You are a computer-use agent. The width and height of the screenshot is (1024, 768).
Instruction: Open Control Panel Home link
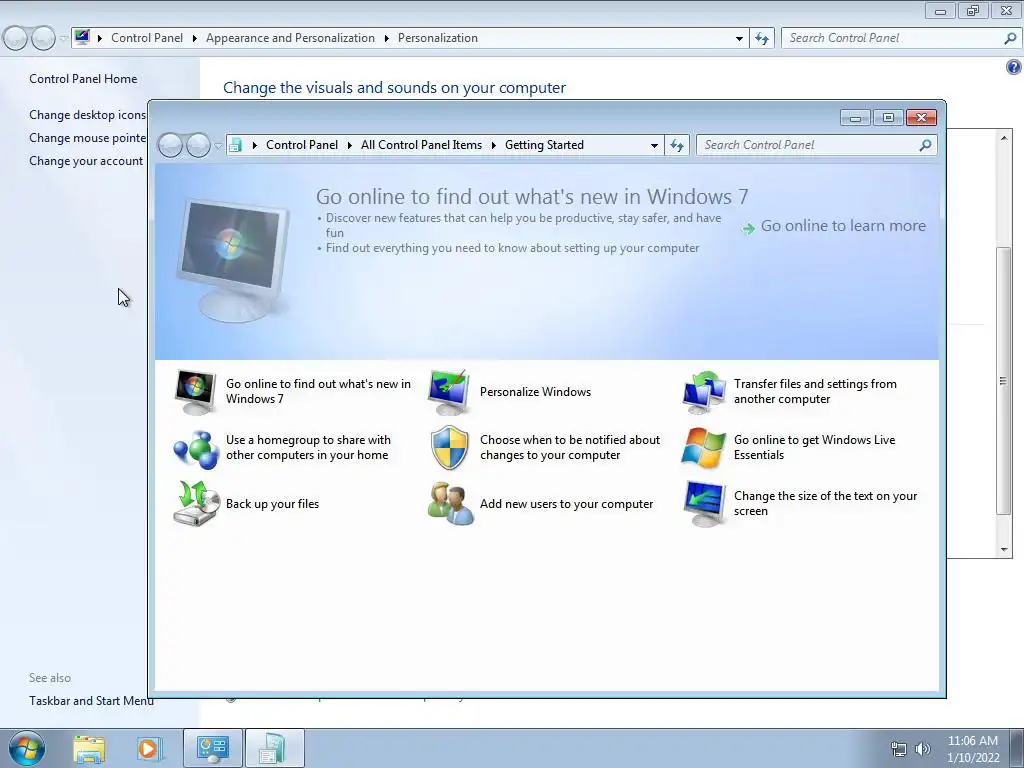click(83, 79)
